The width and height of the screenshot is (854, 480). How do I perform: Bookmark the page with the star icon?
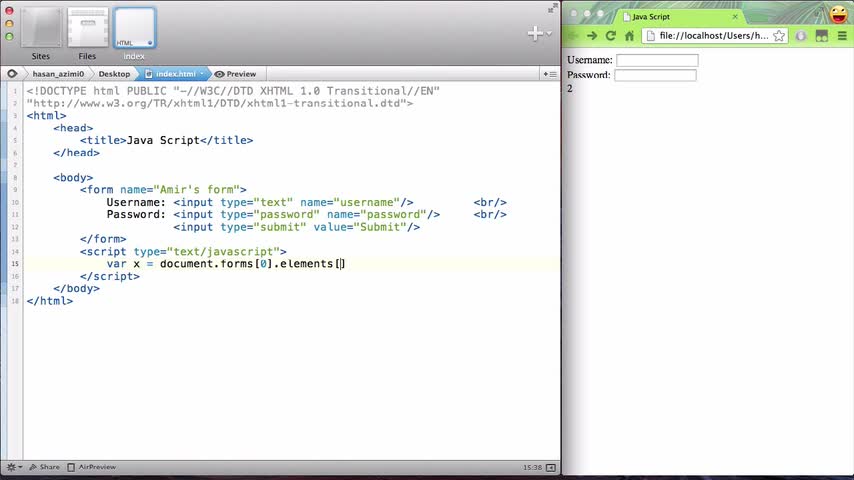(x=779, y=36)
